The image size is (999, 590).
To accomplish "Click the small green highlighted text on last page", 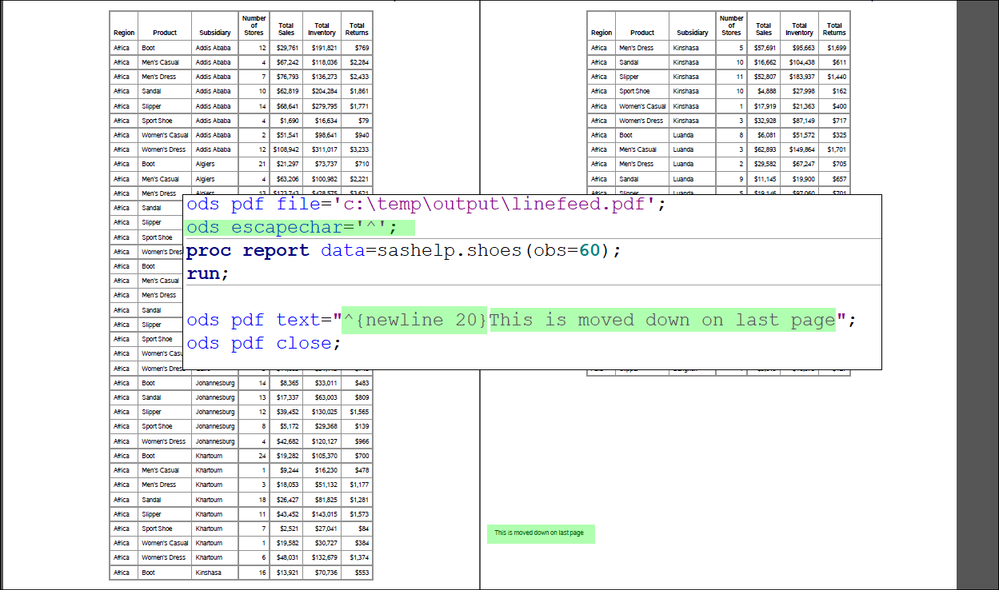I will (540, 533).
